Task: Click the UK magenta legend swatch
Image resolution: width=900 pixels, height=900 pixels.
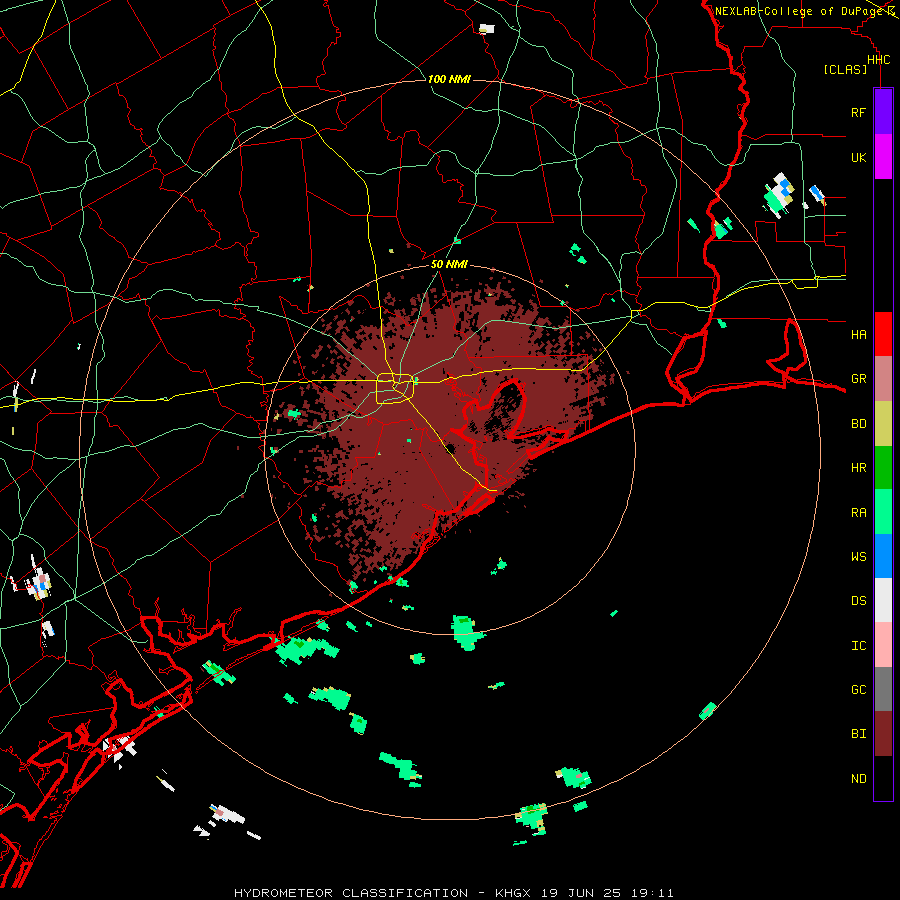Action: [x=883, y=157]
